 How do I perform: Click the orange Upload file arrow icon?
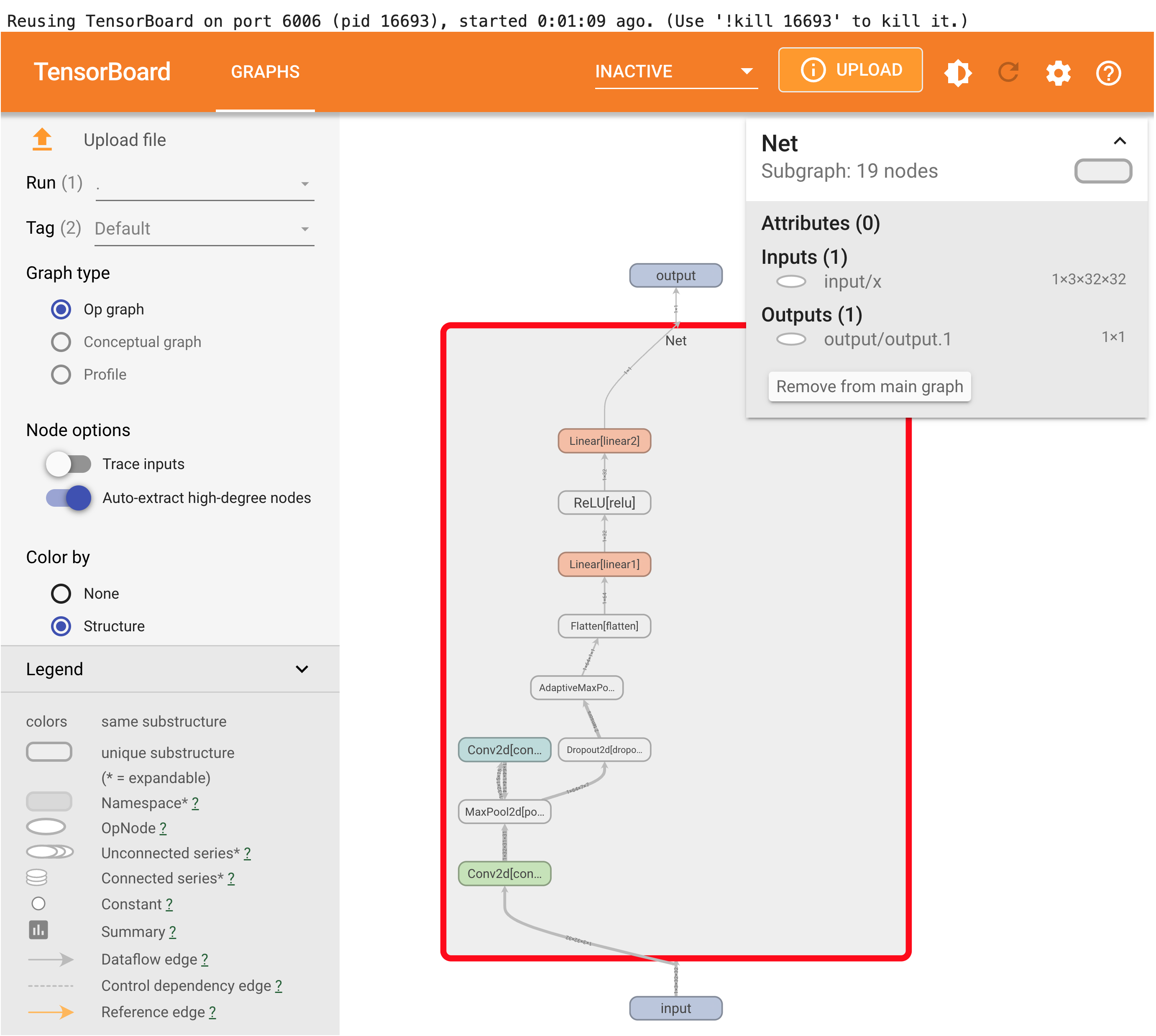click(42, 140)
